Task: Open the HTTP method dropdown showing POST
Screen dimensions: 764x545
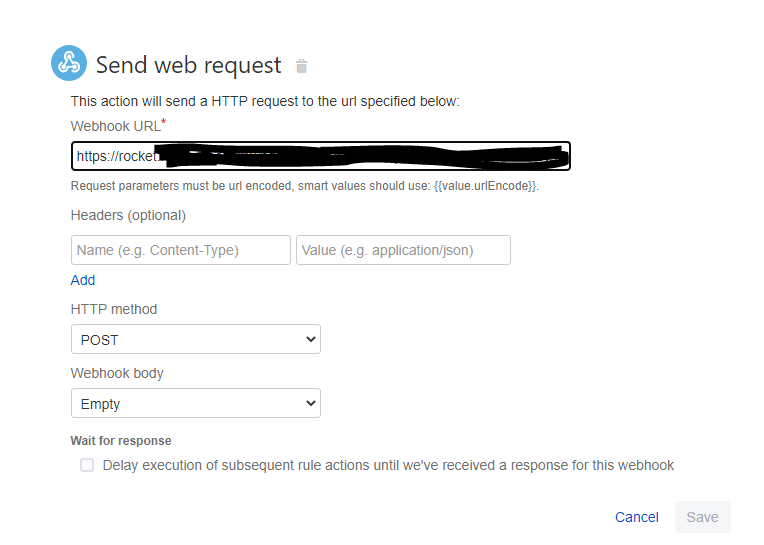Action: [196, 339]
